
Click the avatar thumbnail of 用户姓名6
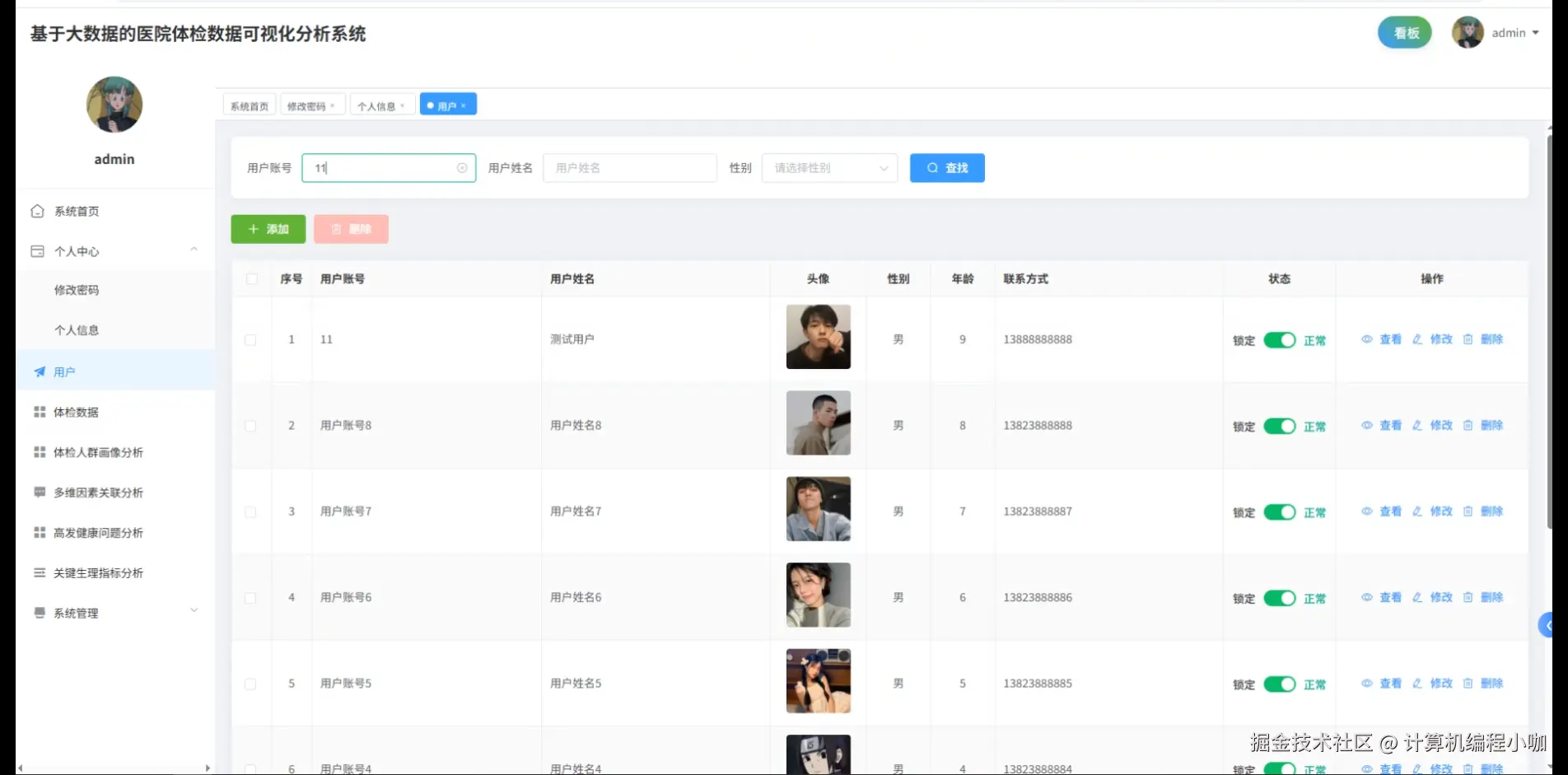pyautogui.click(x=819, y=595)
